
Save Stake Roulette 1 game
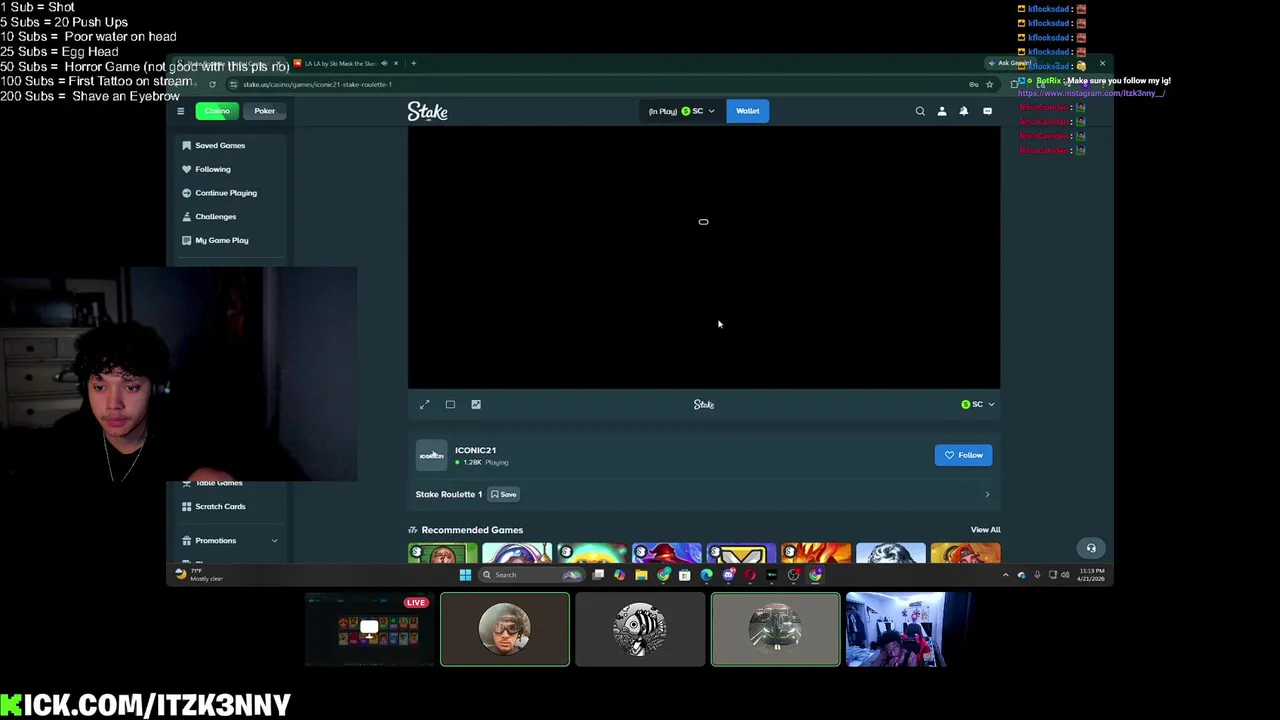click(x=503, y=494)
